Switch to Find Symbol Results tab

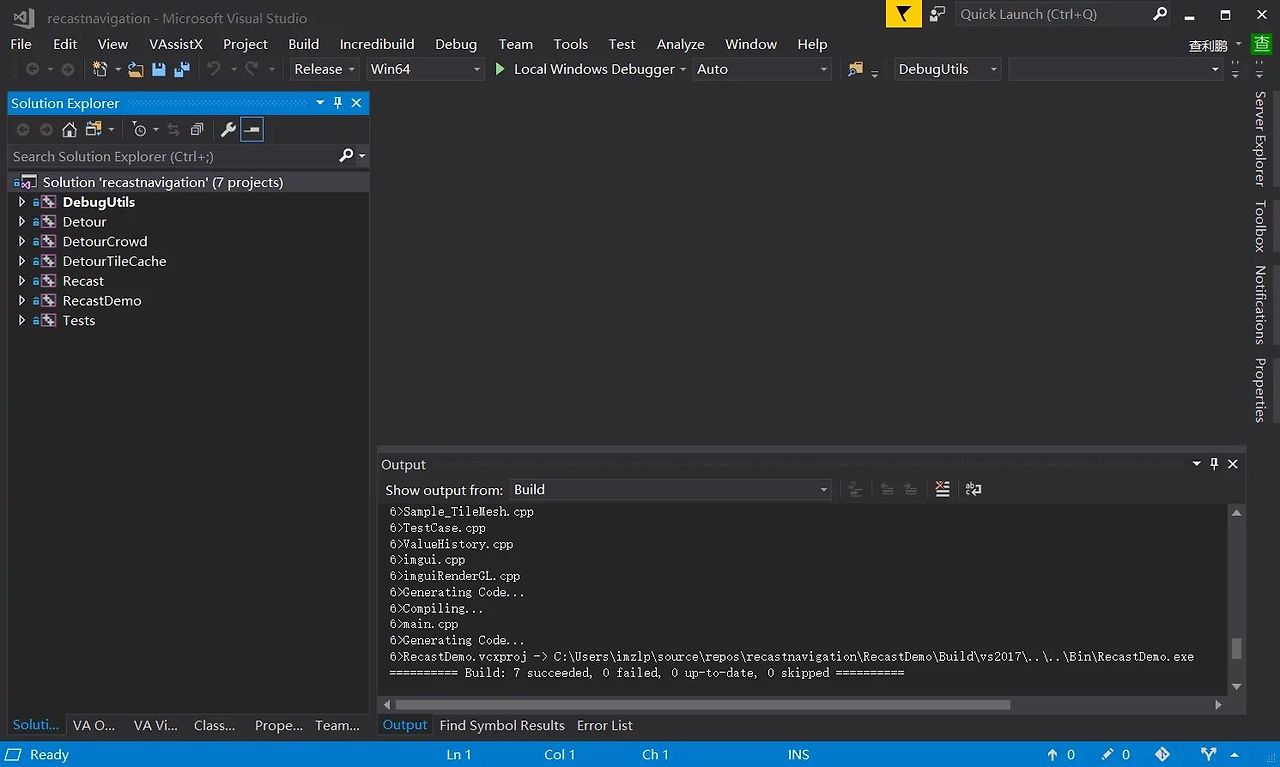click(x=502, y=725)
